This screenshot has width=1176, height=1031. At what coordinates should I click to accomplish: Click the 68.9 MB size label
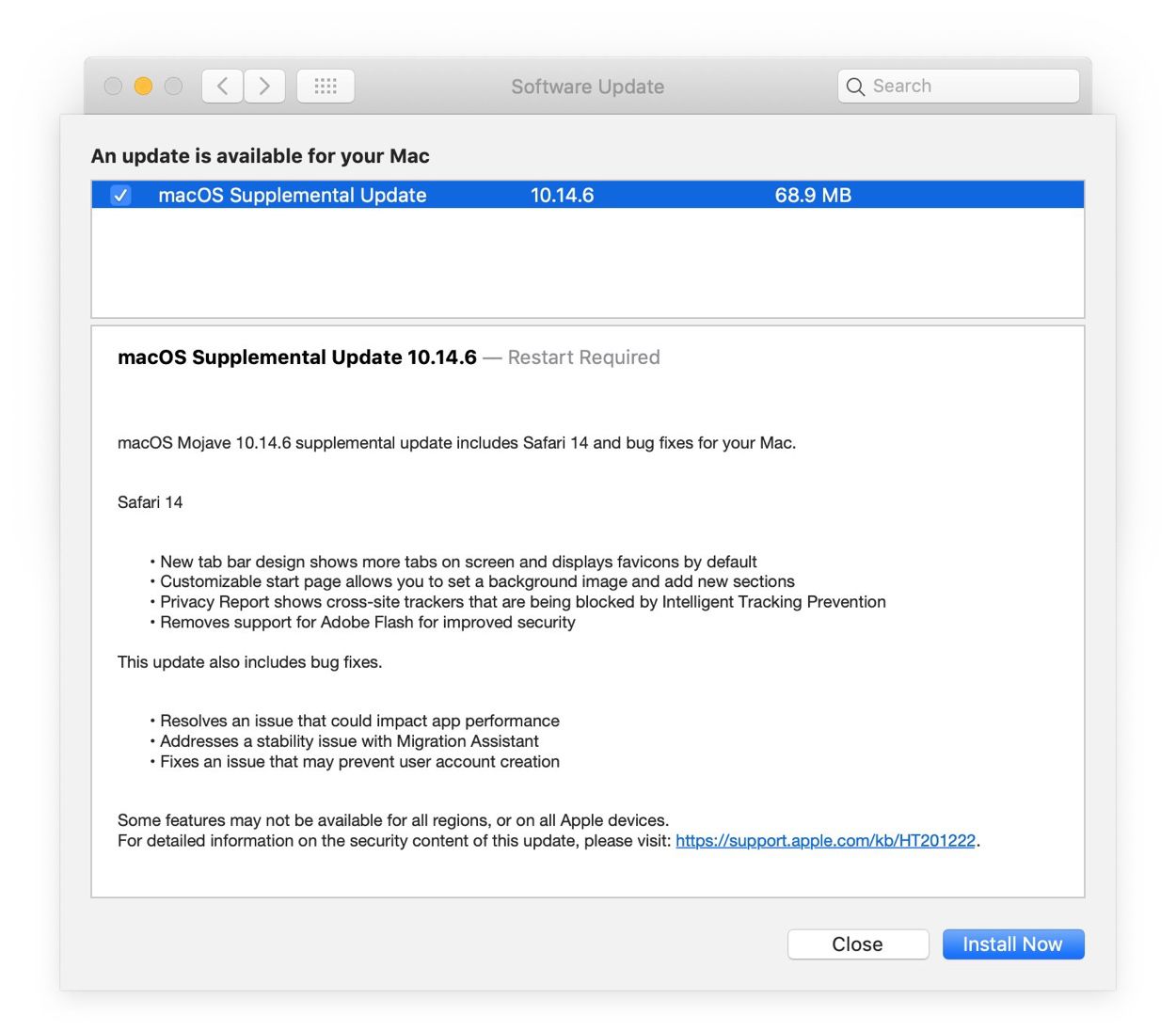[x=812, y=195]
